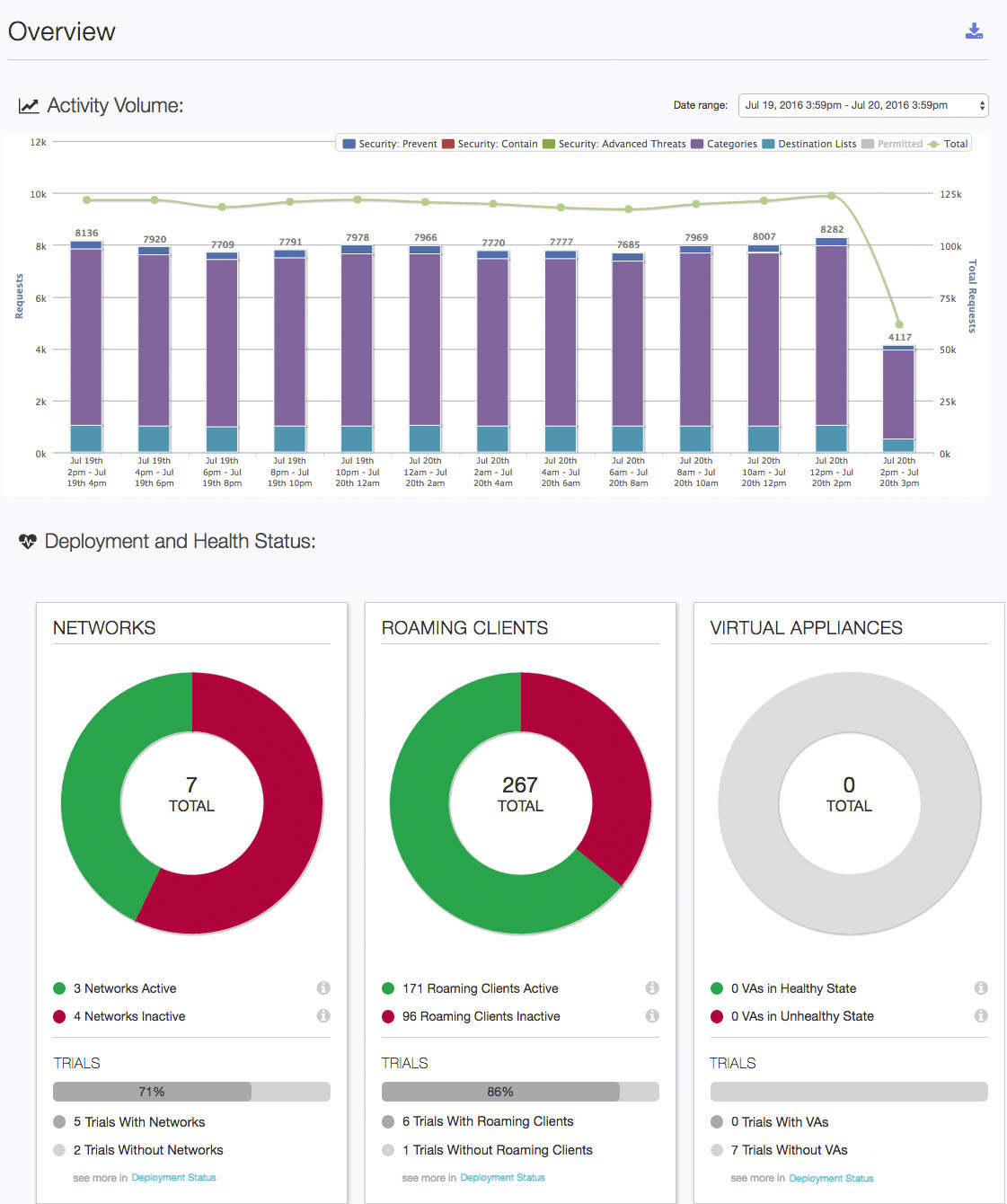
Task: Click the ROAMING CLIENTS card heading
Action: tap(464, 628)
